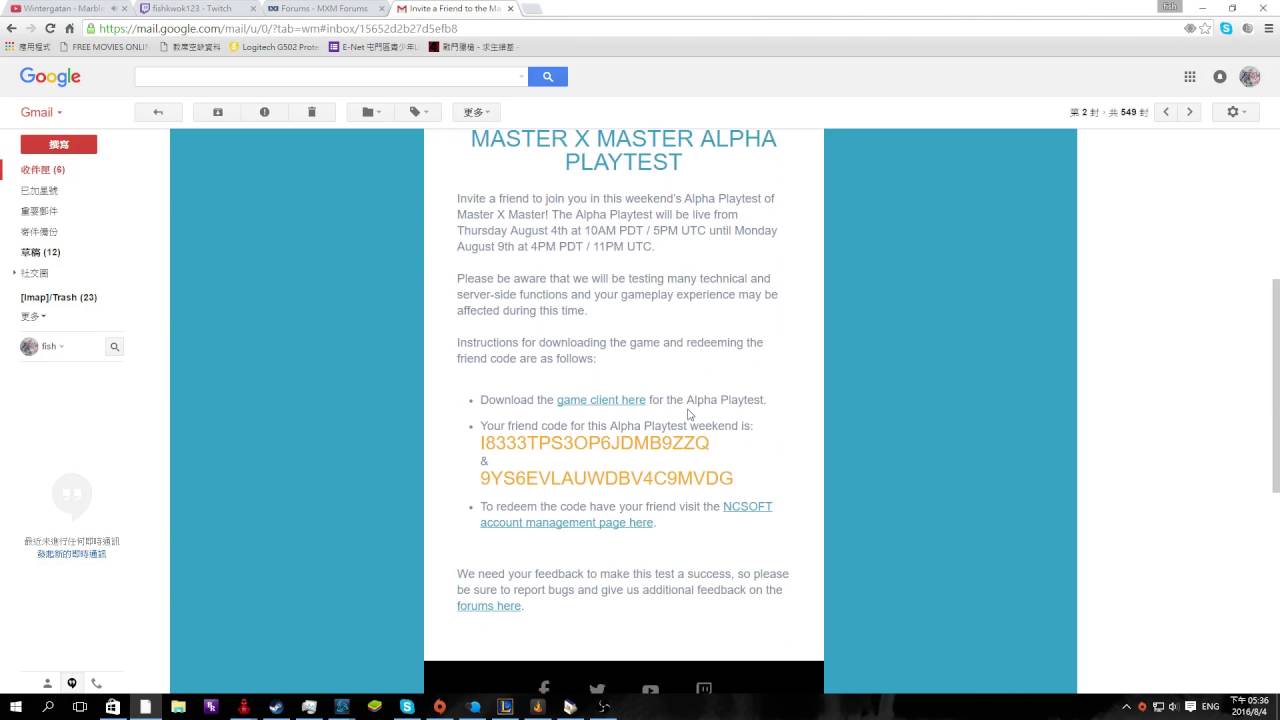Open the fish hangouts status dropdown
This screenshot has height=720, width=1280.
[52, 346]
